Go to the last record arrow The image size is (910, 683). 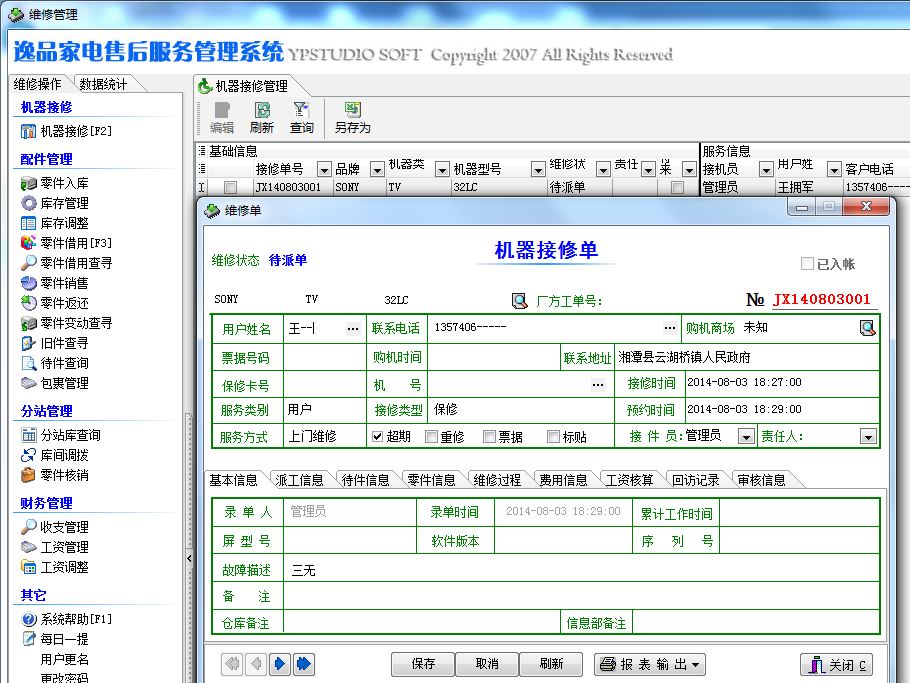click(303, 663)
